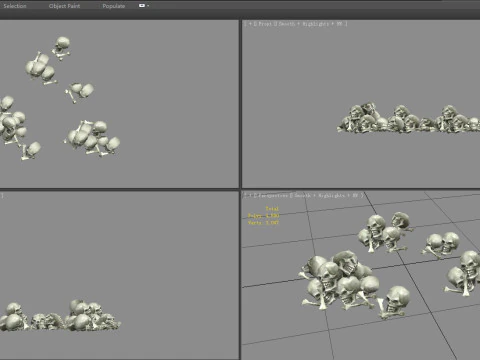Click the yellow Total statistics heading

click(x=272, y=209)
